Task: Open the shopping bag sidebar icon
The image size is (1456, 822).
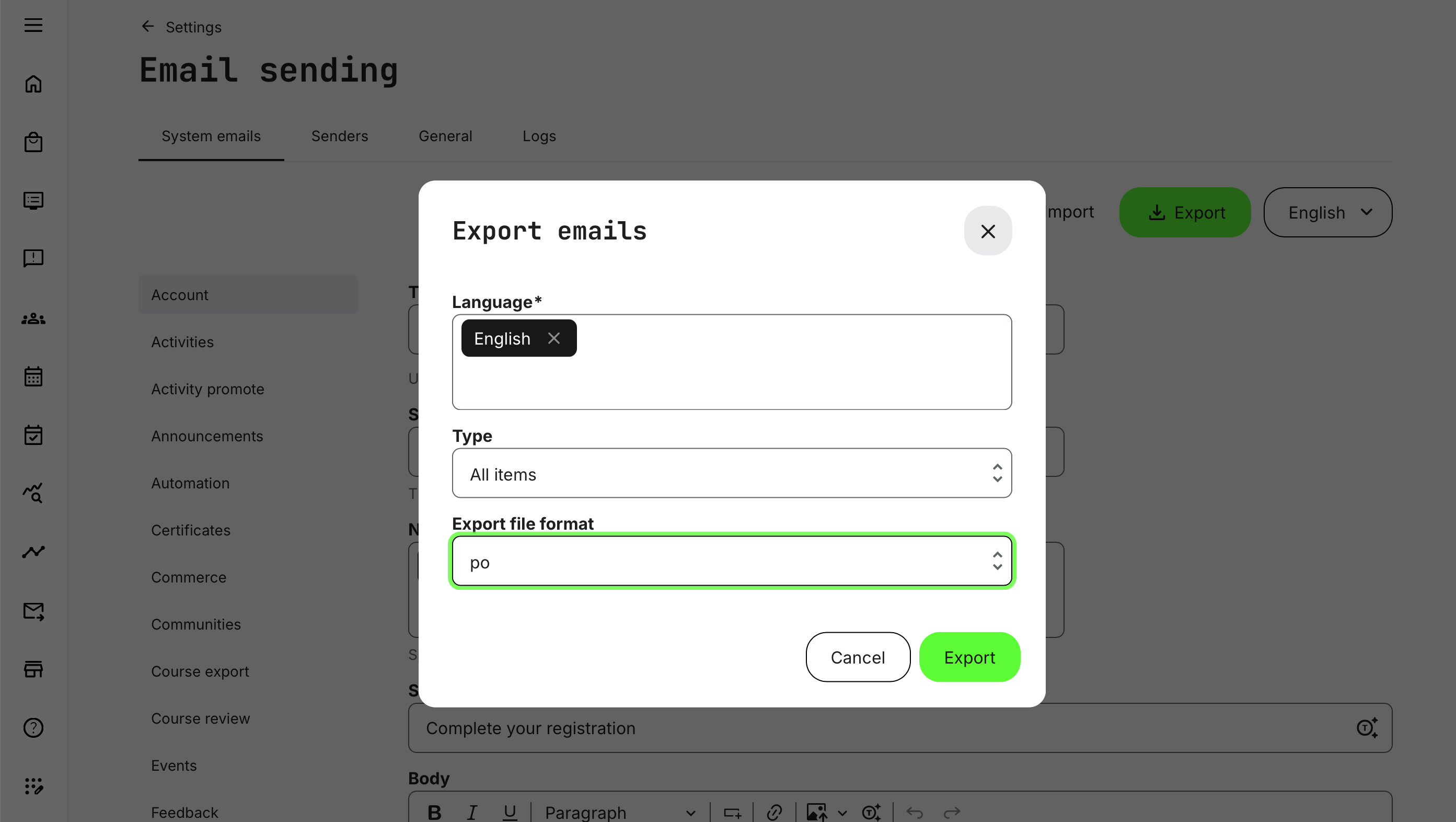Action: point(33,142)
